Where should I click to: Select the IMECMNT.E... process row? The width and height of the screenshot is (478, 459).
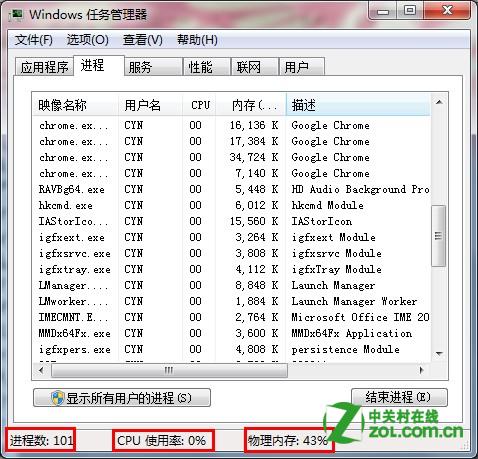coord(231,317)
